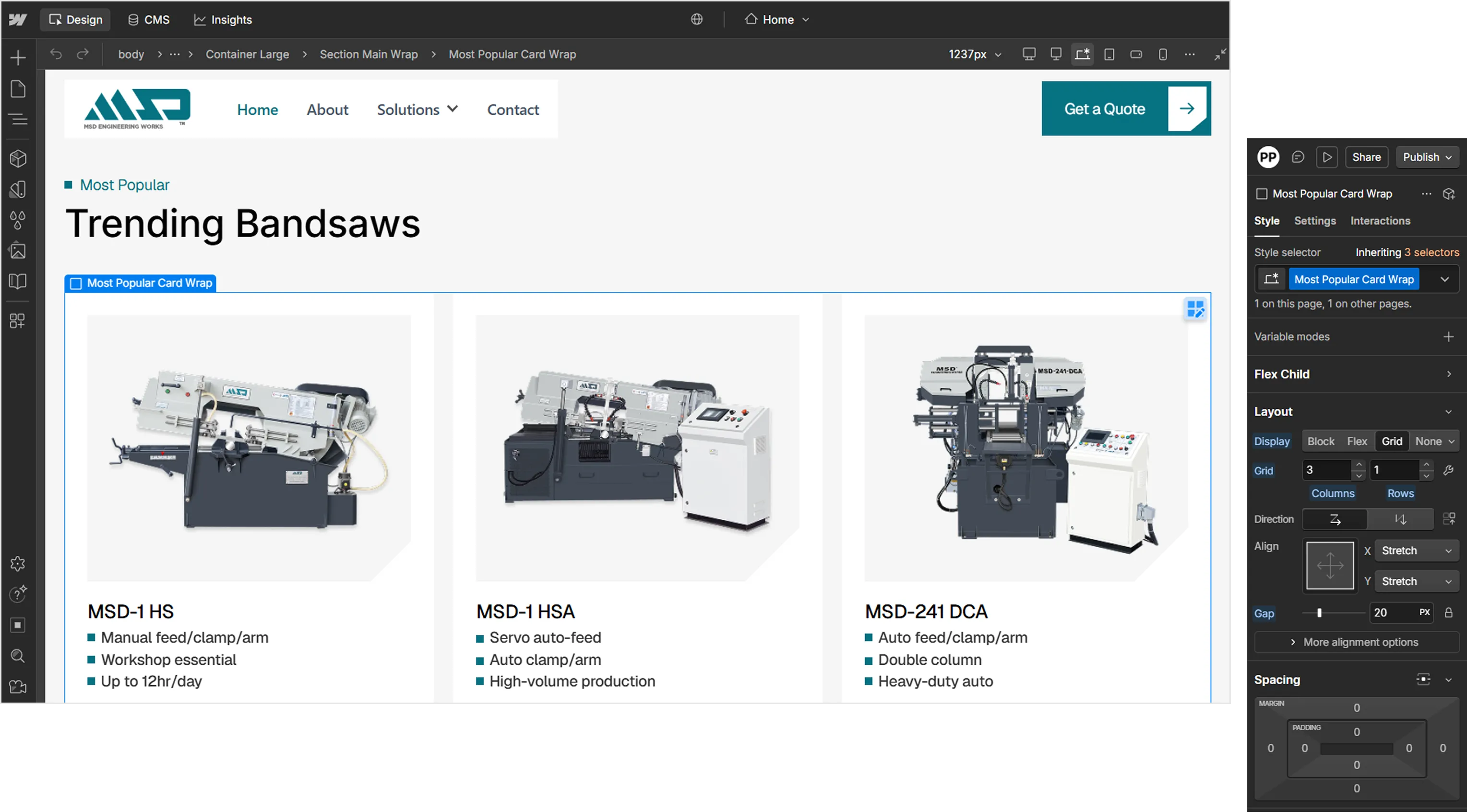Toggle the spacing editor mode icon
The width and height of the screenshot is (1467, 812).
point(1423,680)
